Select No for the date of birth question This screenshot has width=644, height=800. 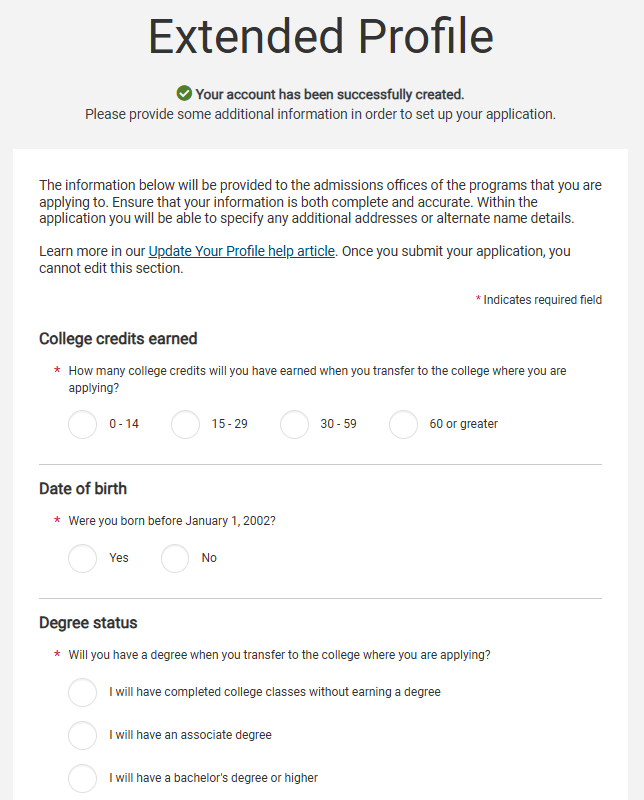[x=175, y=558]
